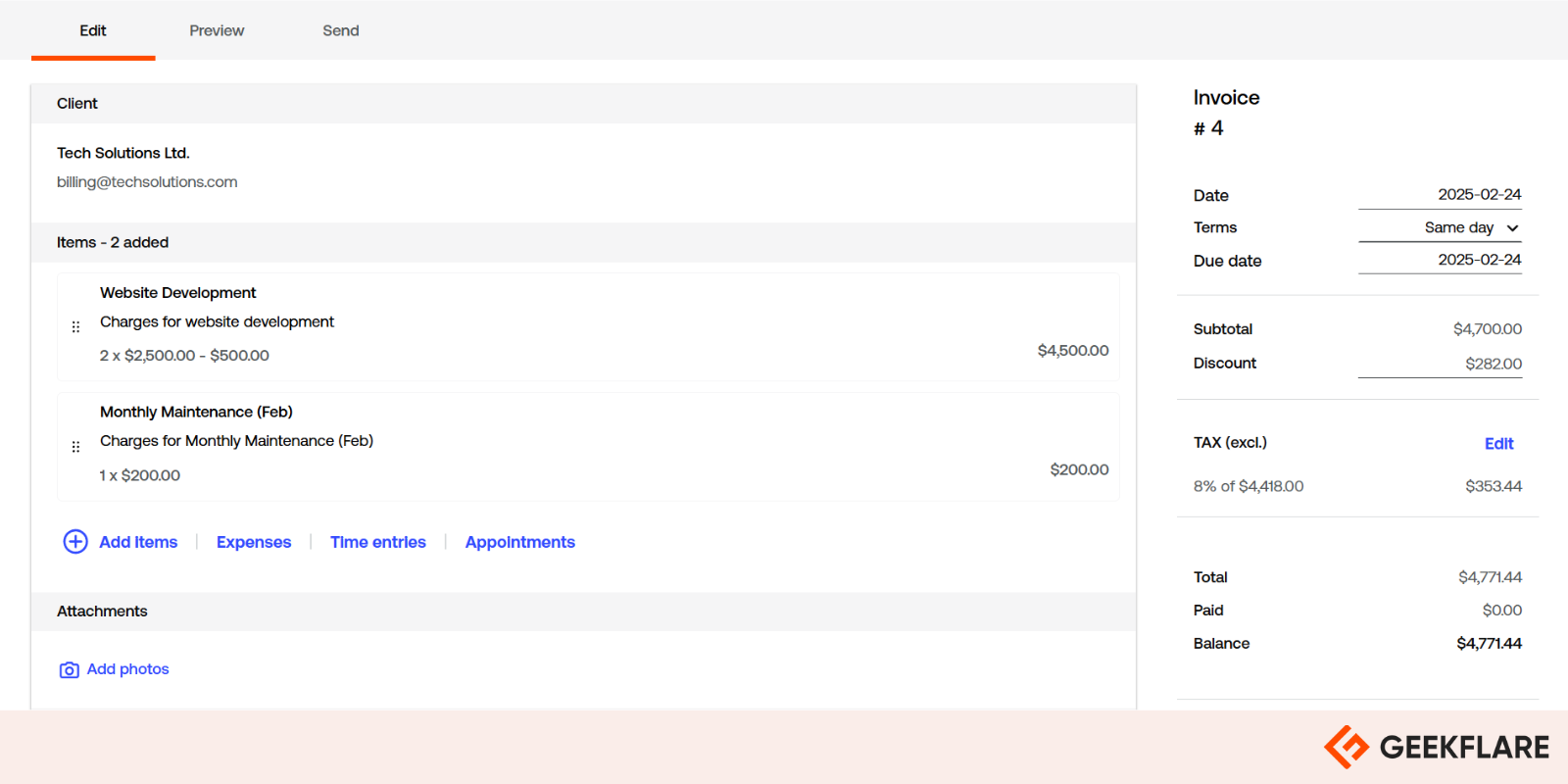Click the Time entries link
Image resolution: width=1568 pixels, height=784 pixels.
tap(378, 542)
